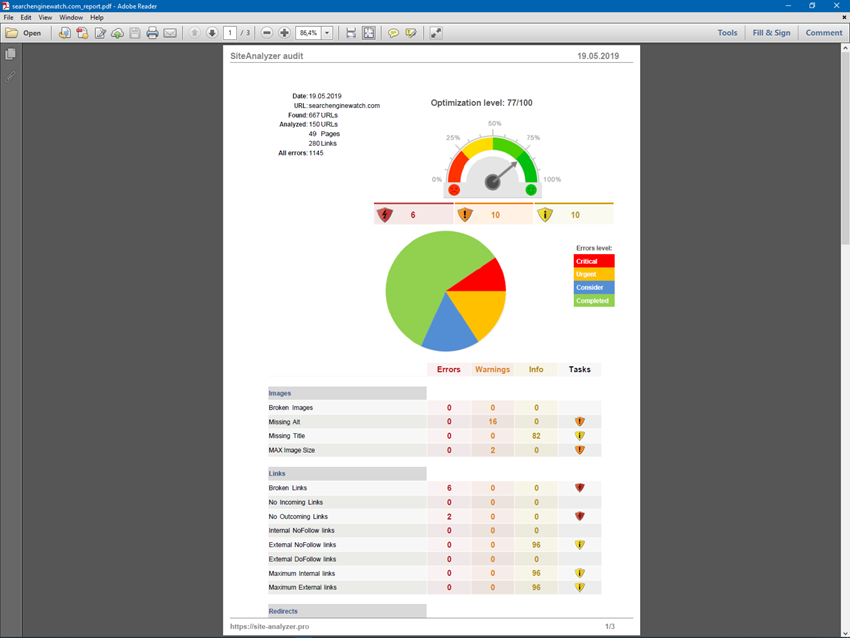850x638 pixels.
Task: Click the 86,4% zoom value field
Action: point(308,33)
